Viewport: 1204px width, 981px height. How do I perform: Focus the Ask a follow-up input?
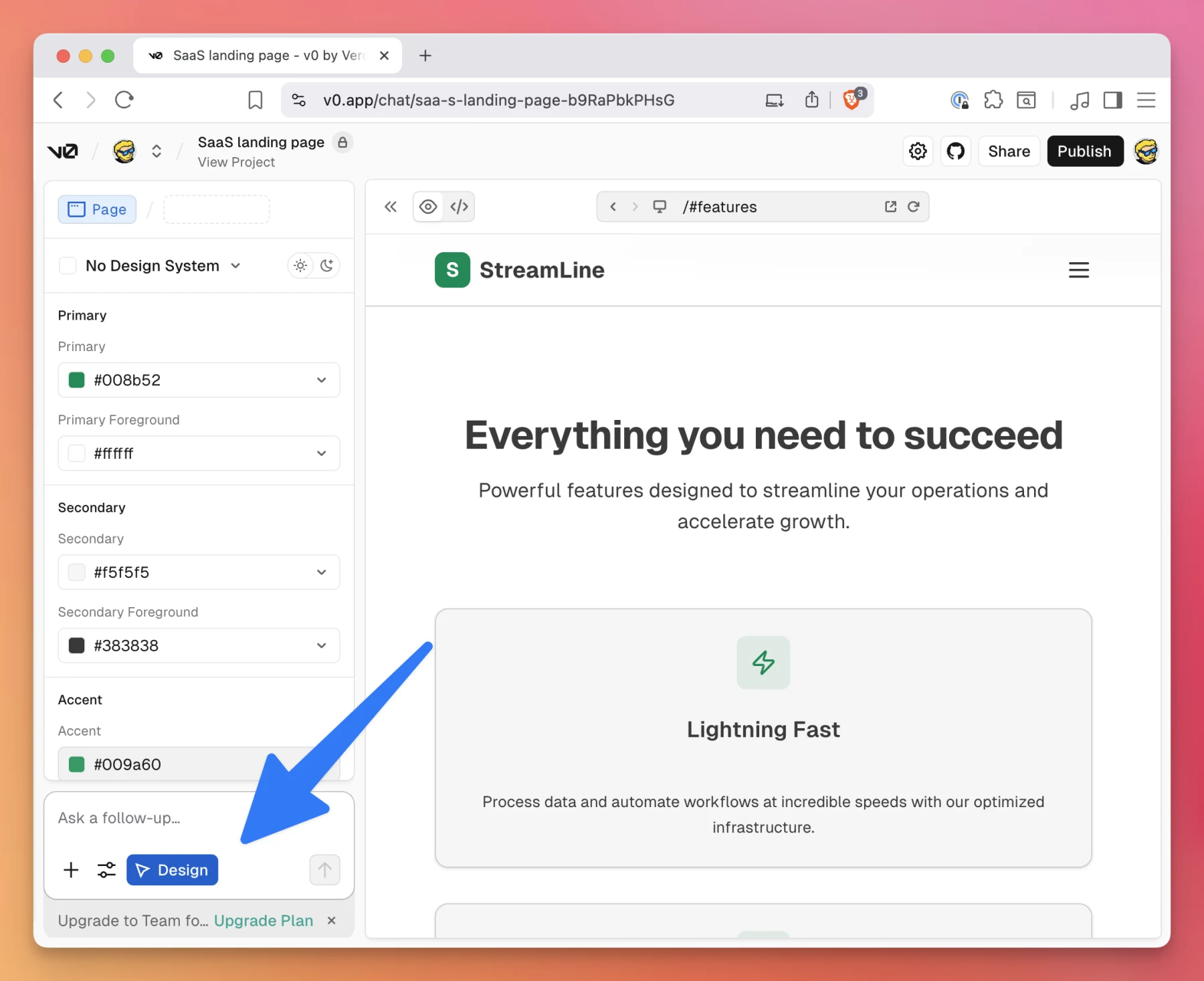point(198,819)
